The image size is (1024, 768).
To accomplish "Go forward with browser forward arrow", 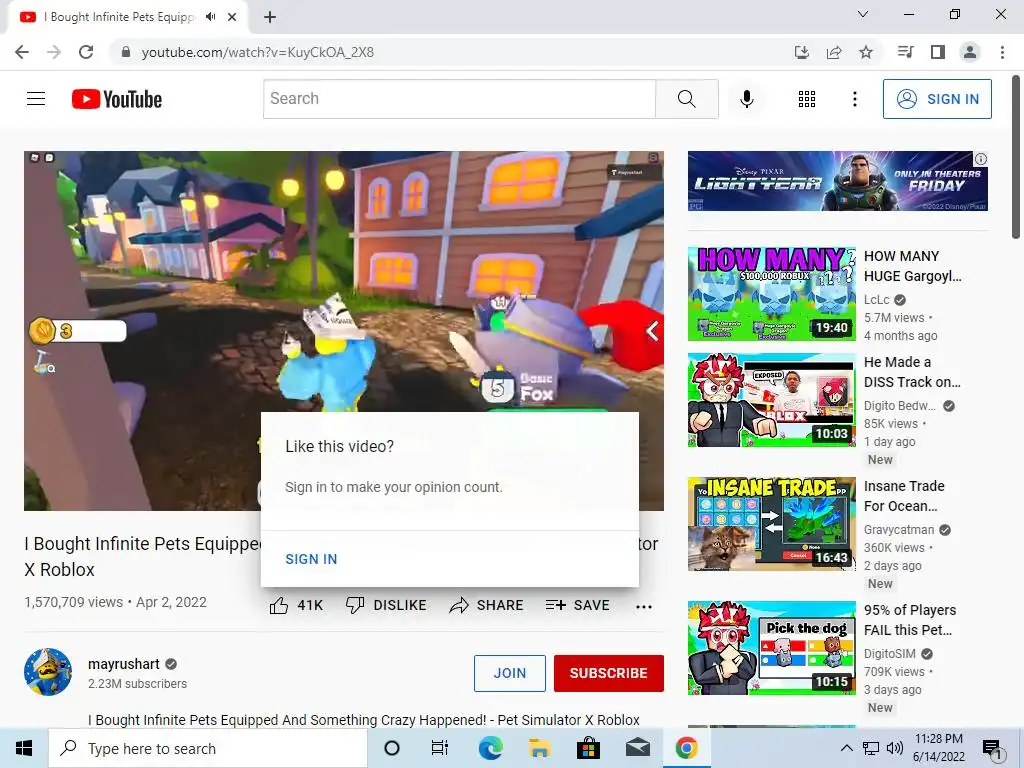I will [x=54, y=52].
